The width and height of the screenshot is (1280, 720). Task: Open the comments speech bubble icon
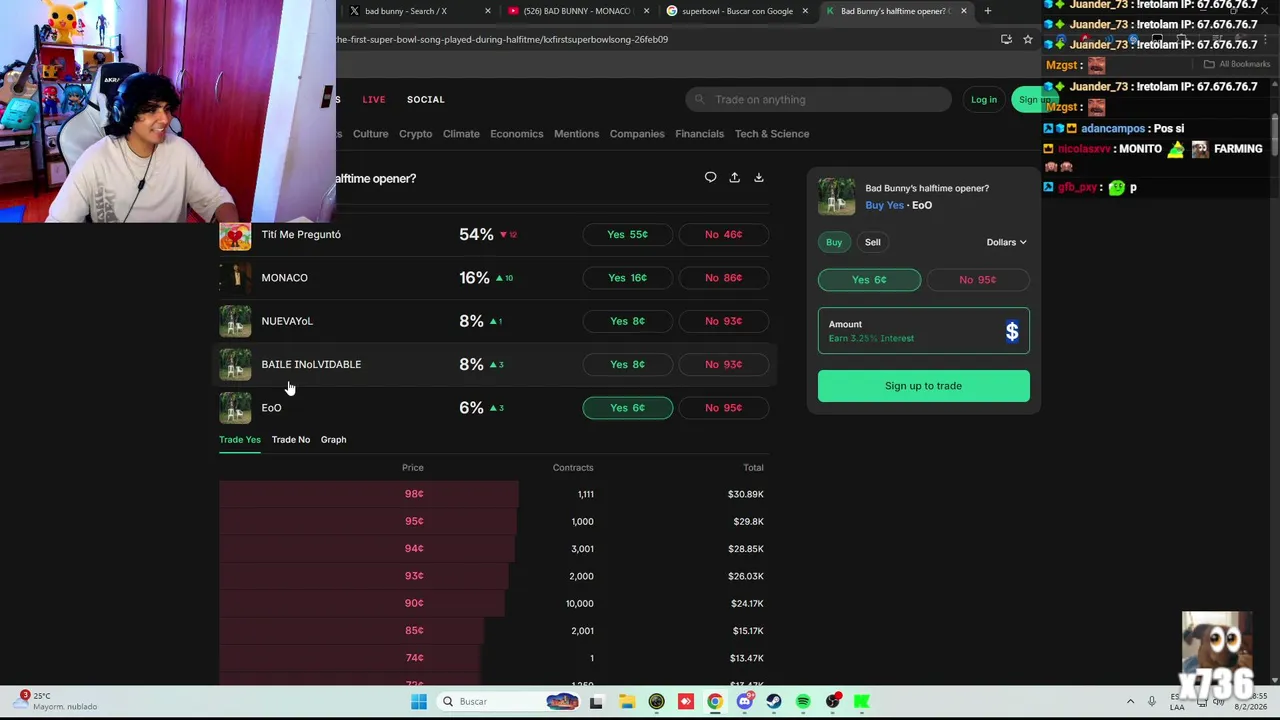click(710, 177)
